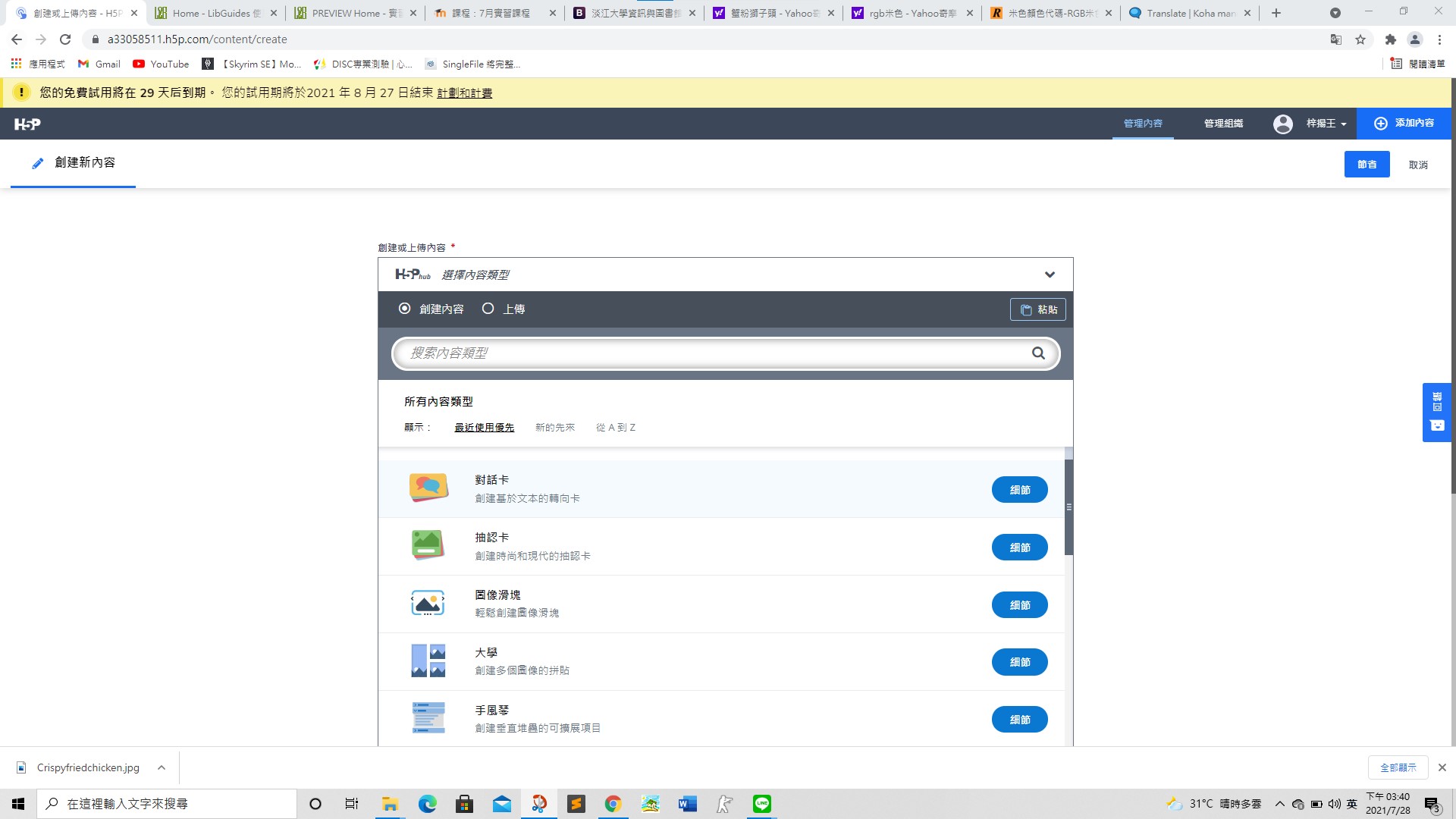Viewport: 1456px width, 819px height.
Task: Click the 添加內容 button
Action: (1404, 124)
